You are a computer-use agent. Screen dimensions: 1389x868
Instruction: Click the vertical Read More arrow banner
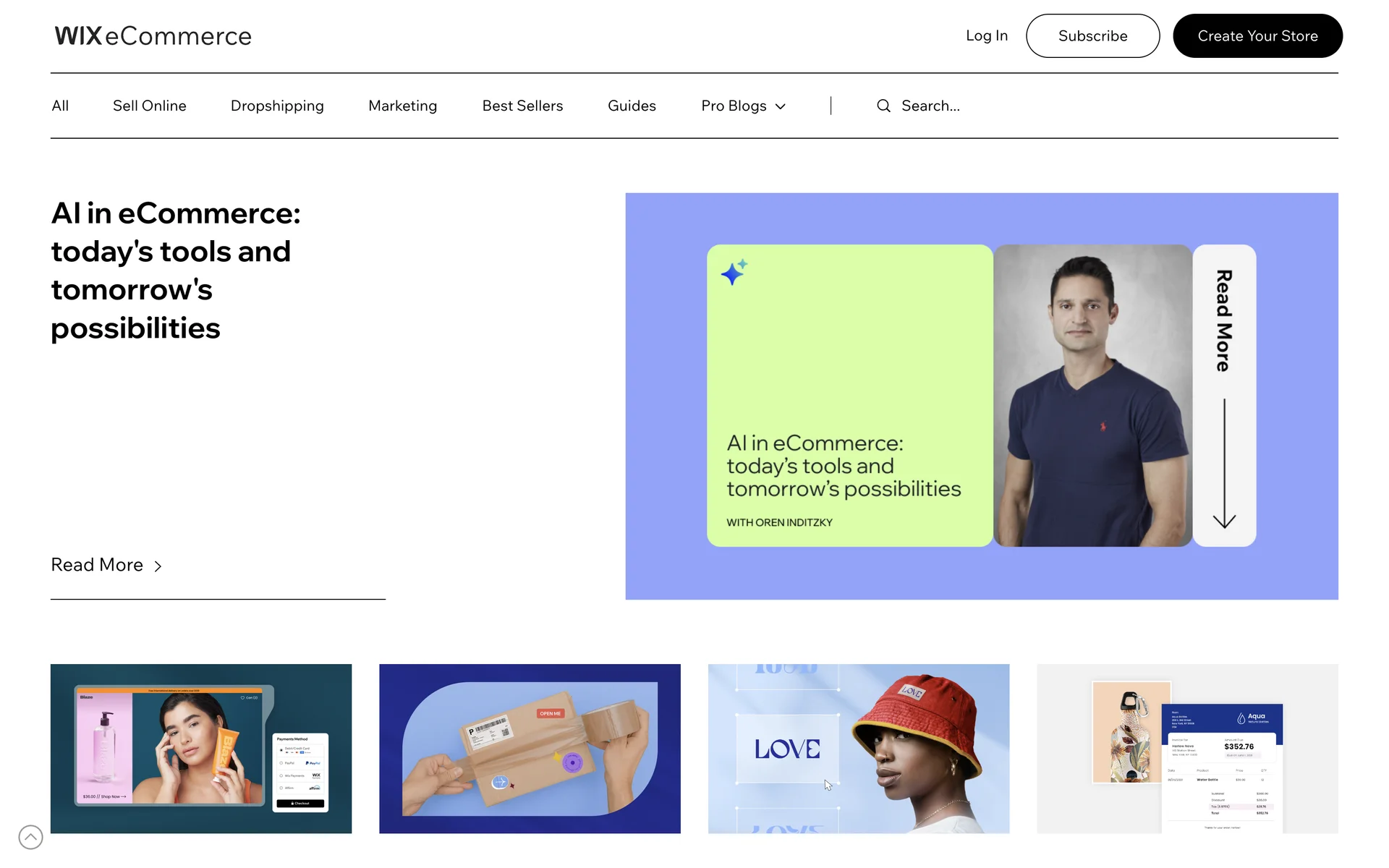click(1223, 396)
